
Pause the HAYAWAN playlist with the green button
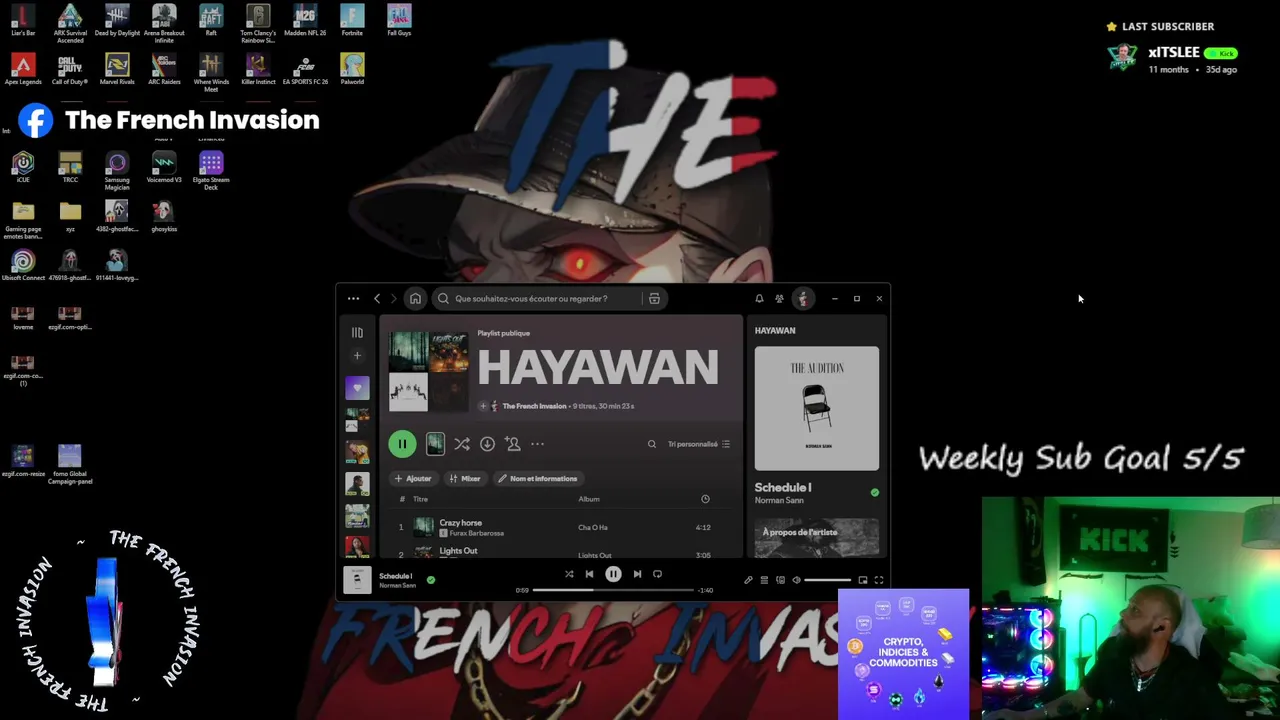tap(402, 444)
